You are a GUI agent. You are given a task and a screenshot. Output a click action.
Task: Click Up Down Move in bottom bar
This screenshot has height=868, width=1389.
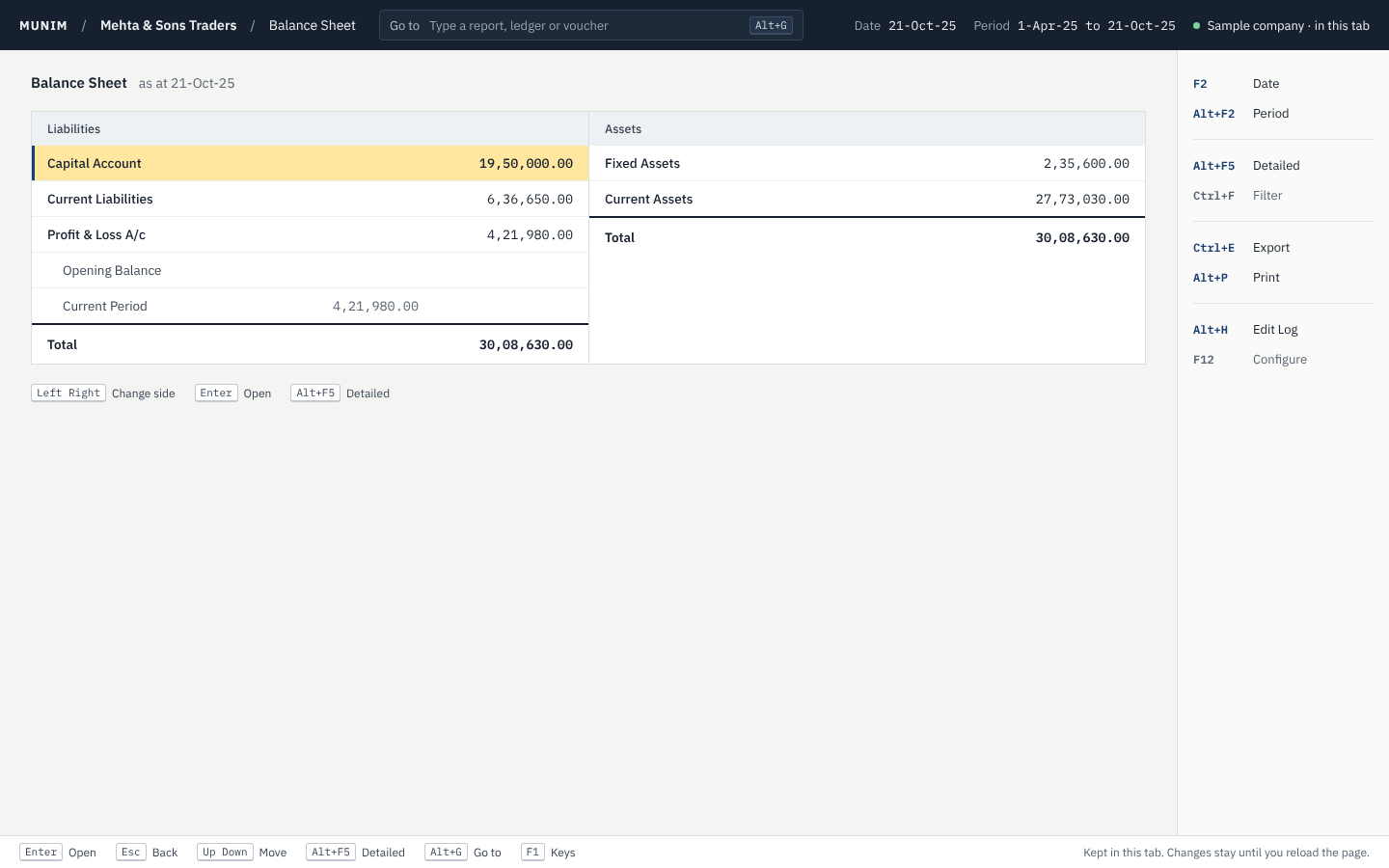(241, 853)
